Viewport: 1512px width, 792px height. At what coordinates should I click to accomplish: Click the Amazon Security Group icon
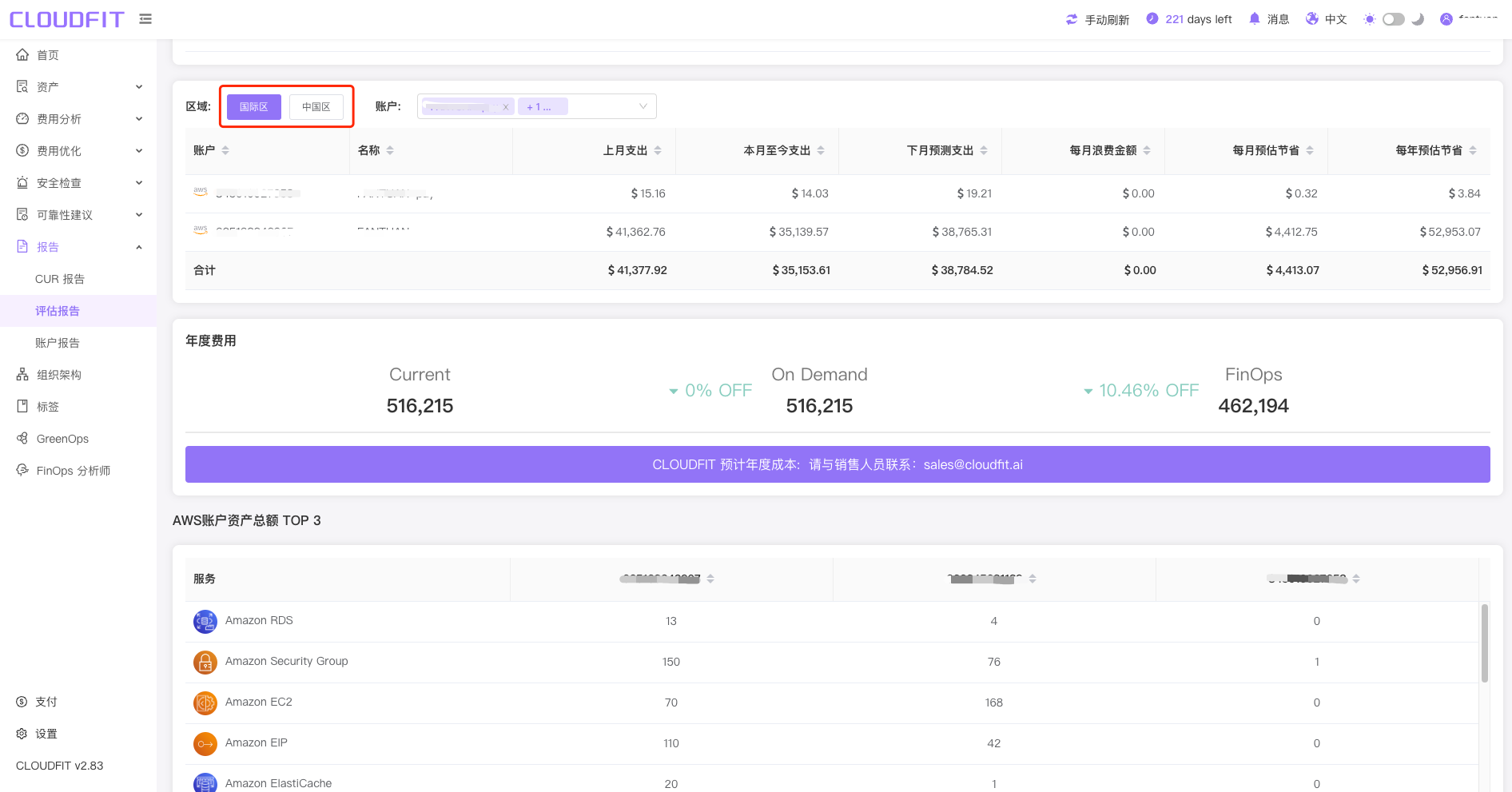click(x=205, y=663)
